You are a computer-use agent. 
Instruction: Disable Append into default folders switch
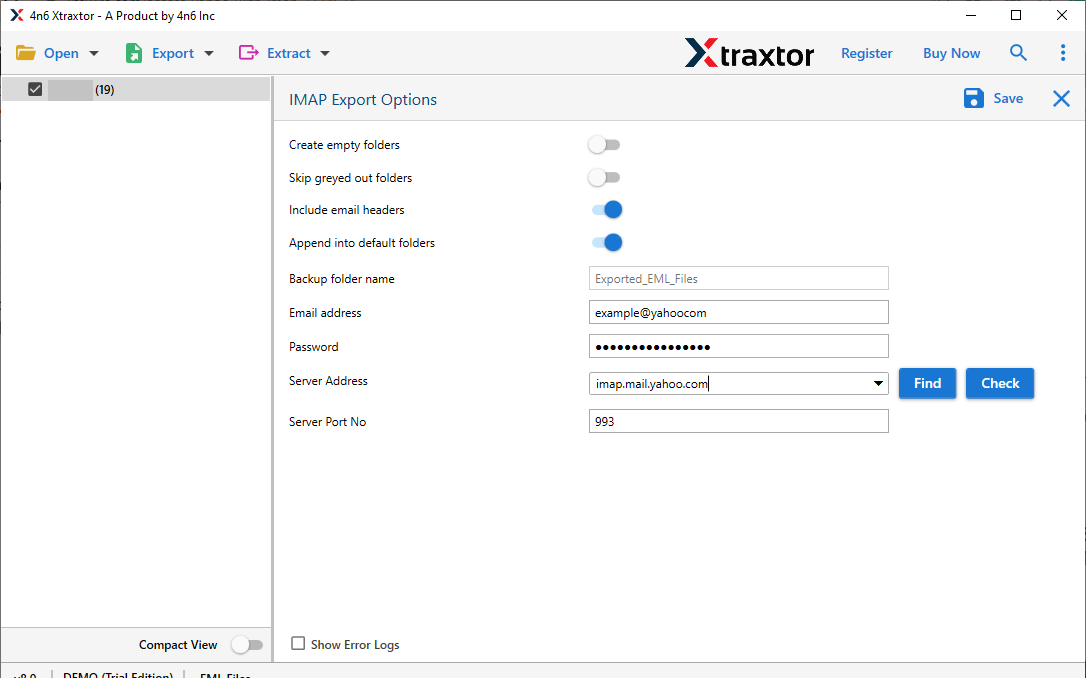coord(607,243)
